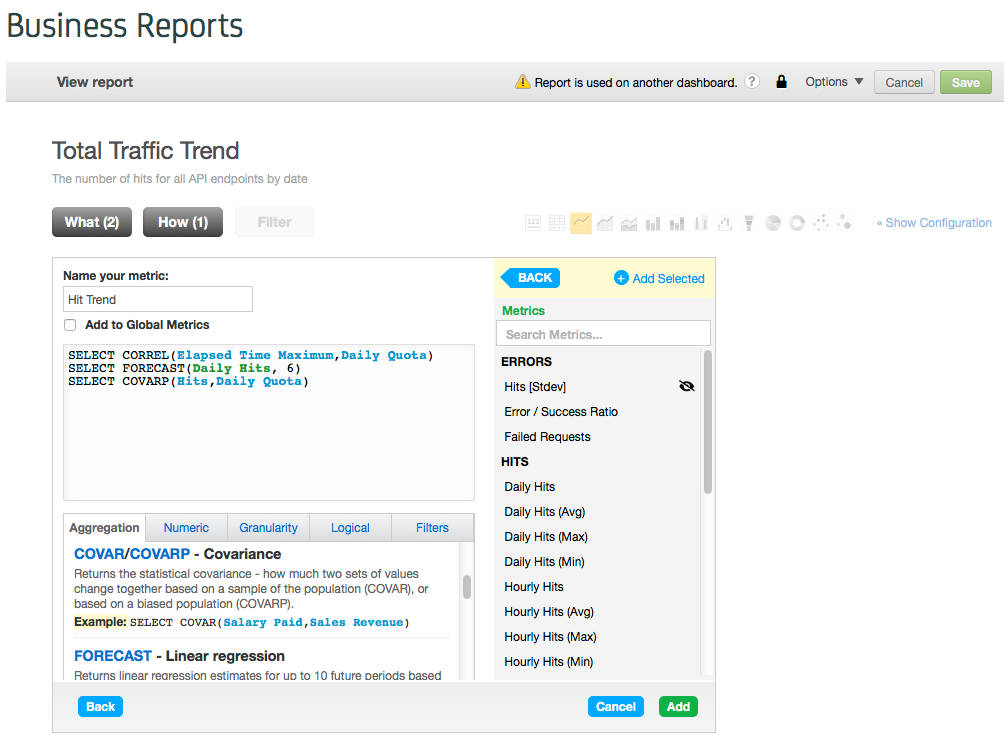Click the Show Configuration link
1004x747 pixels.
tap(934, 223)
